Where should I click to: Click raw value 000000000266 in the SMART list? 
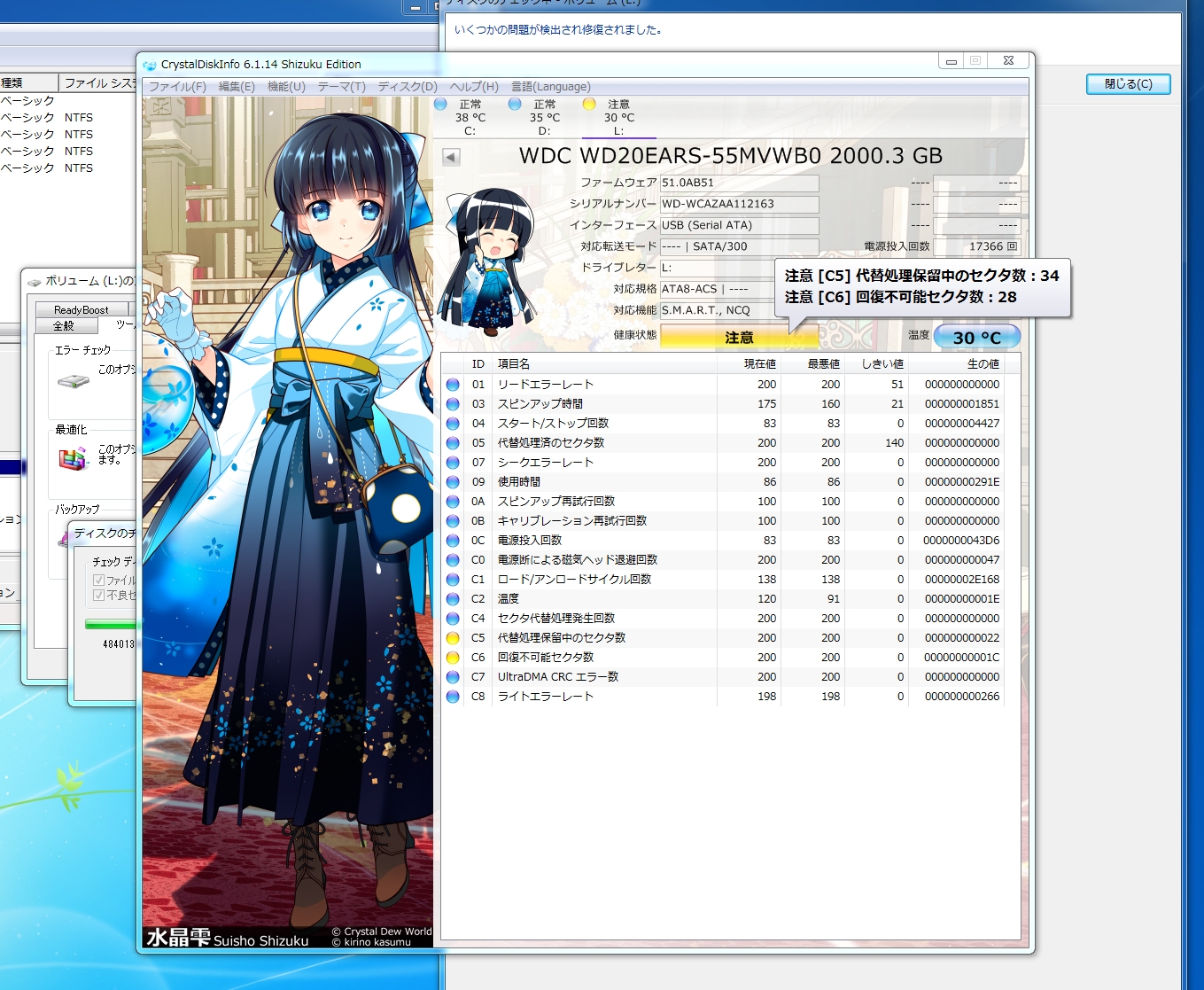[962, 697]
